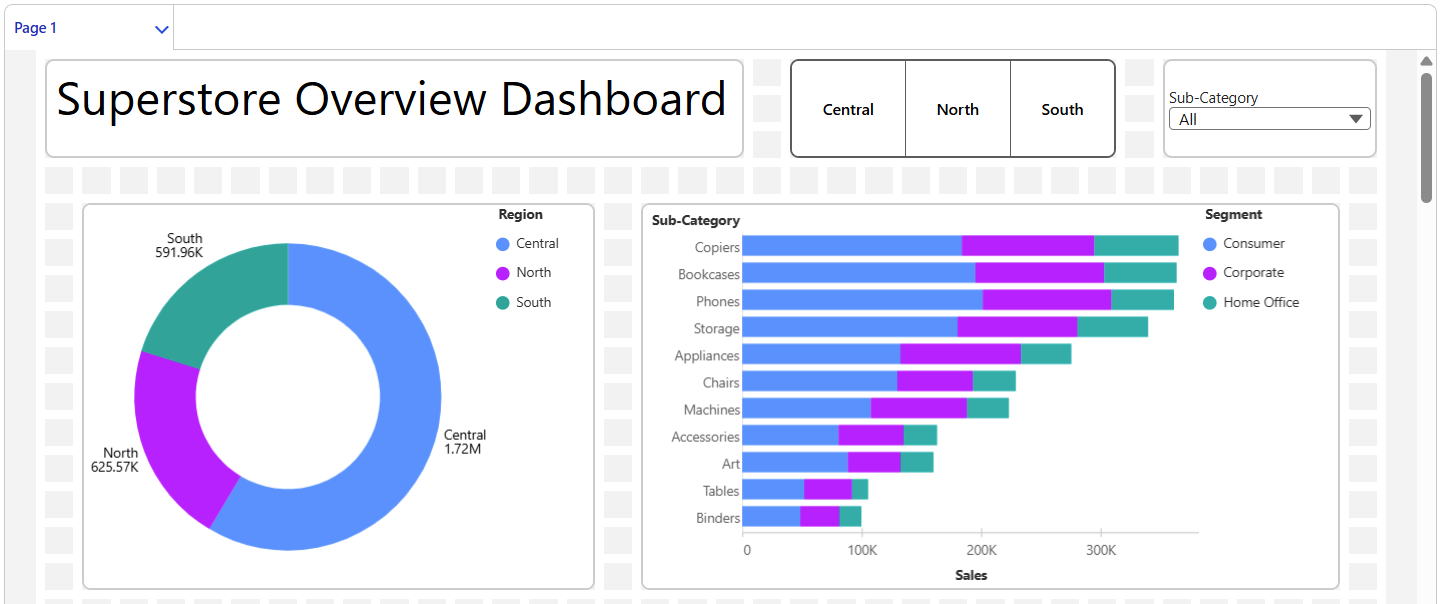The width and height of the screenshot is (1452, 604).
Task: Click the Chairs axis label
Action: point(721,382)
